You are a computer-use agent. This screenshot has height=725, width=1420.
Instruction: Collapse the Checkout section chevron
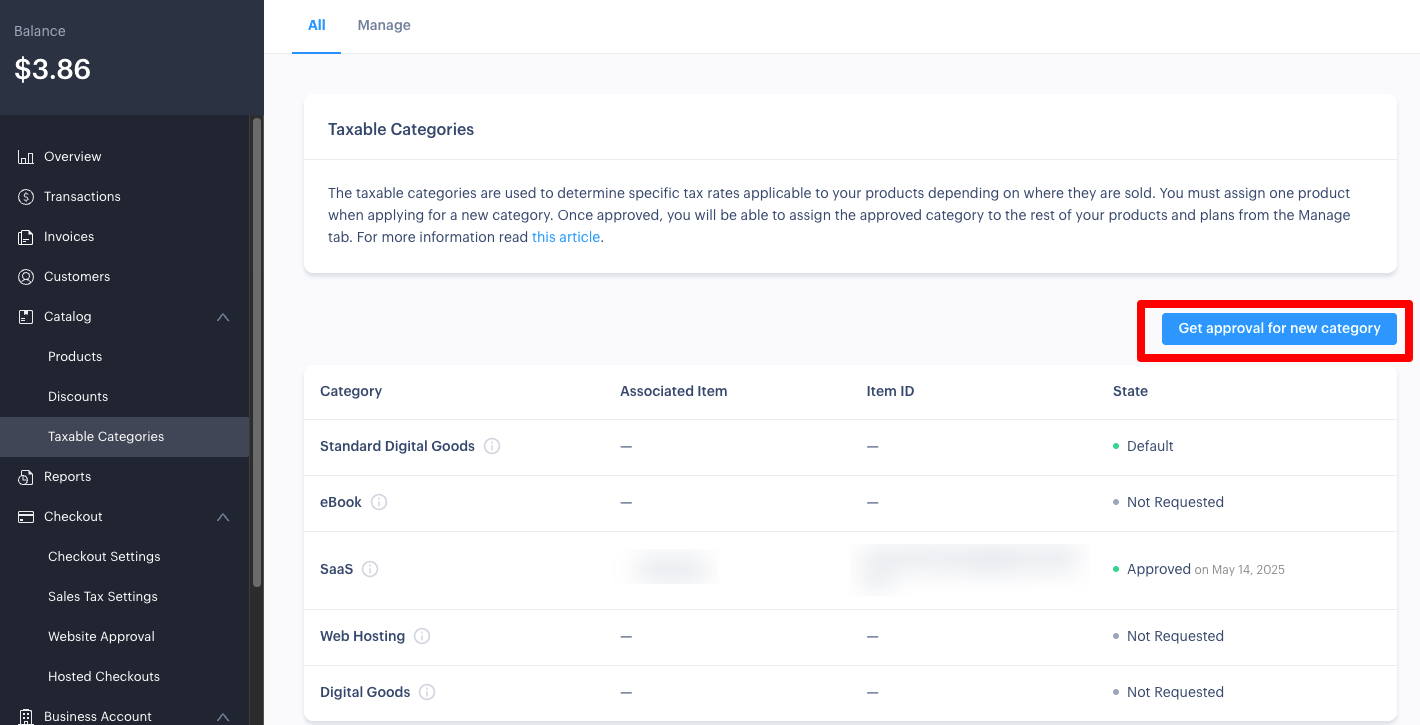click(223, 517)
